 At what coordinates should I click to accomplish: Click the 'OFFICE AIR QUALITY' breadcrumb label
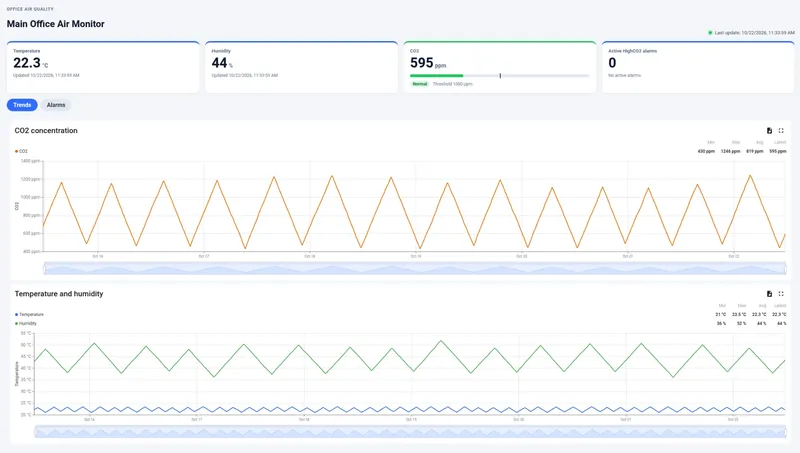click(30, 9)
